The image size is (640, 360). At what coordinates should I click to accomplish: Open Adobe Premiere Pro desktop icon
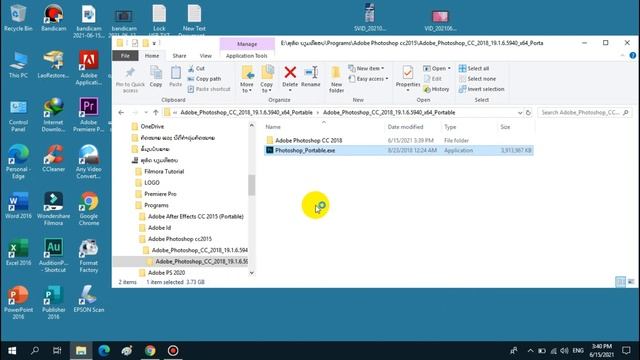(x=89, y=115)
